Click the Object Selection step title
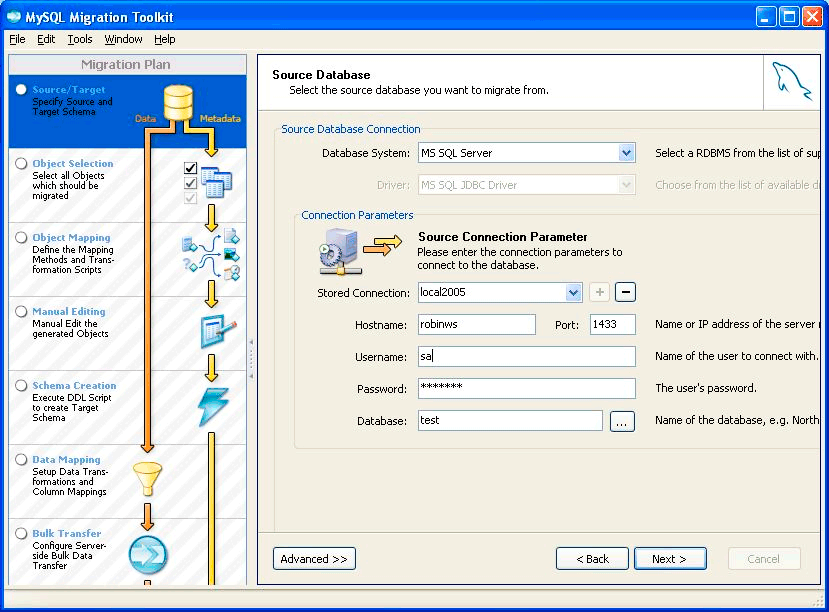This screenshot has height=612, width=829. 73,163
